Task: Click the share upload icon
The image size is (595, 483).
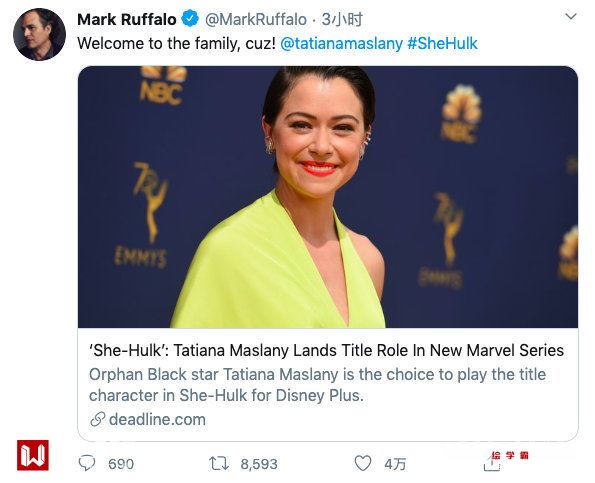Action: (x=492, y=463)
